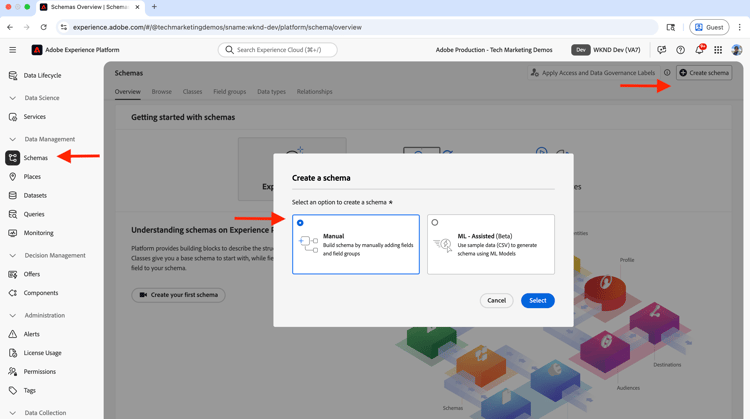Select the ML-Assisted radio button

click(434, 222)
